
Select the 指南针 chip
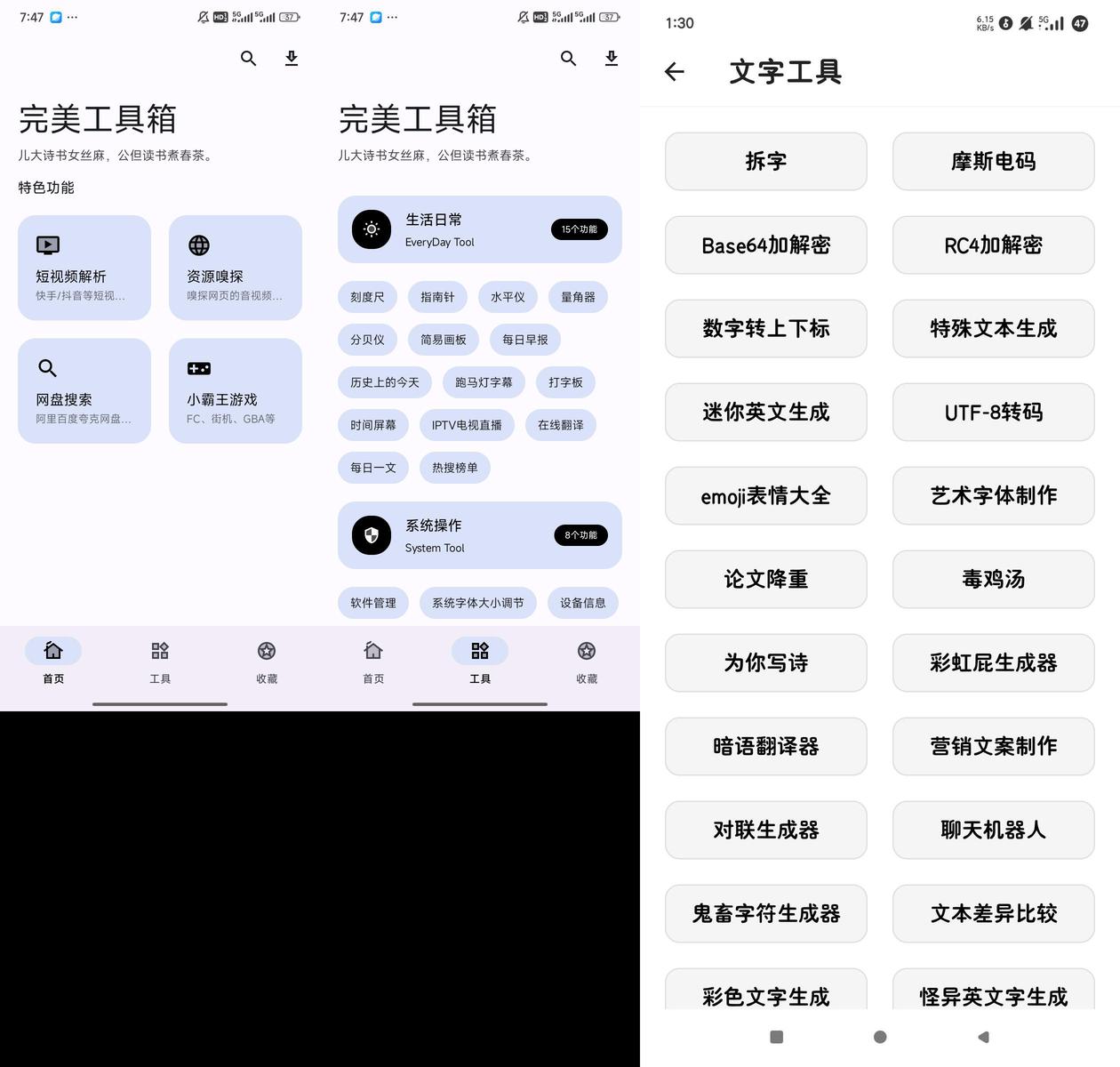pyautogui.click(x=436, y=297)
